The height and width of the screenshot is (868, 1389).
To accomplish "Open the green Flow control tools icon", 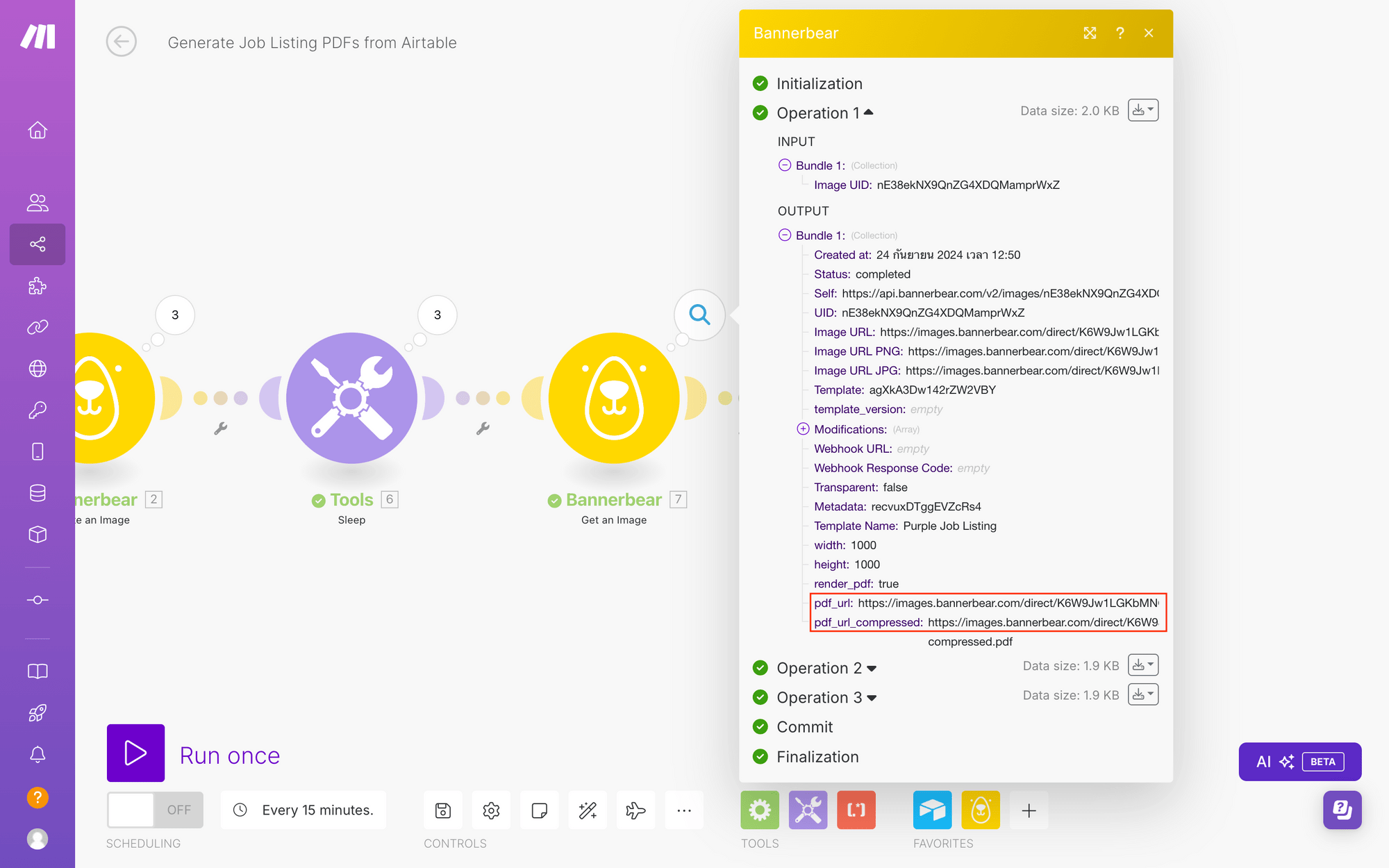I will (760, 810).
